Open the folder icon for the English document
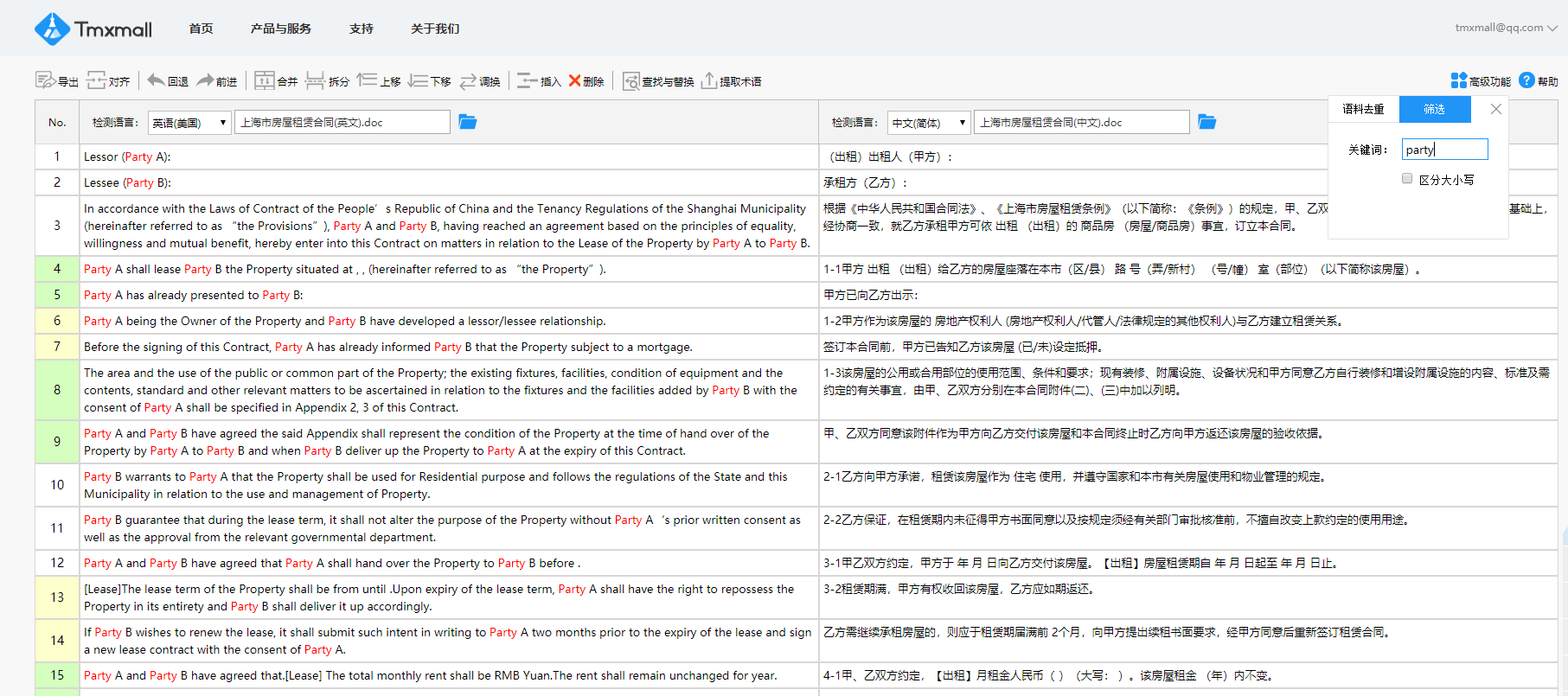The image size is (1568, 696). (x=467, y=122)
